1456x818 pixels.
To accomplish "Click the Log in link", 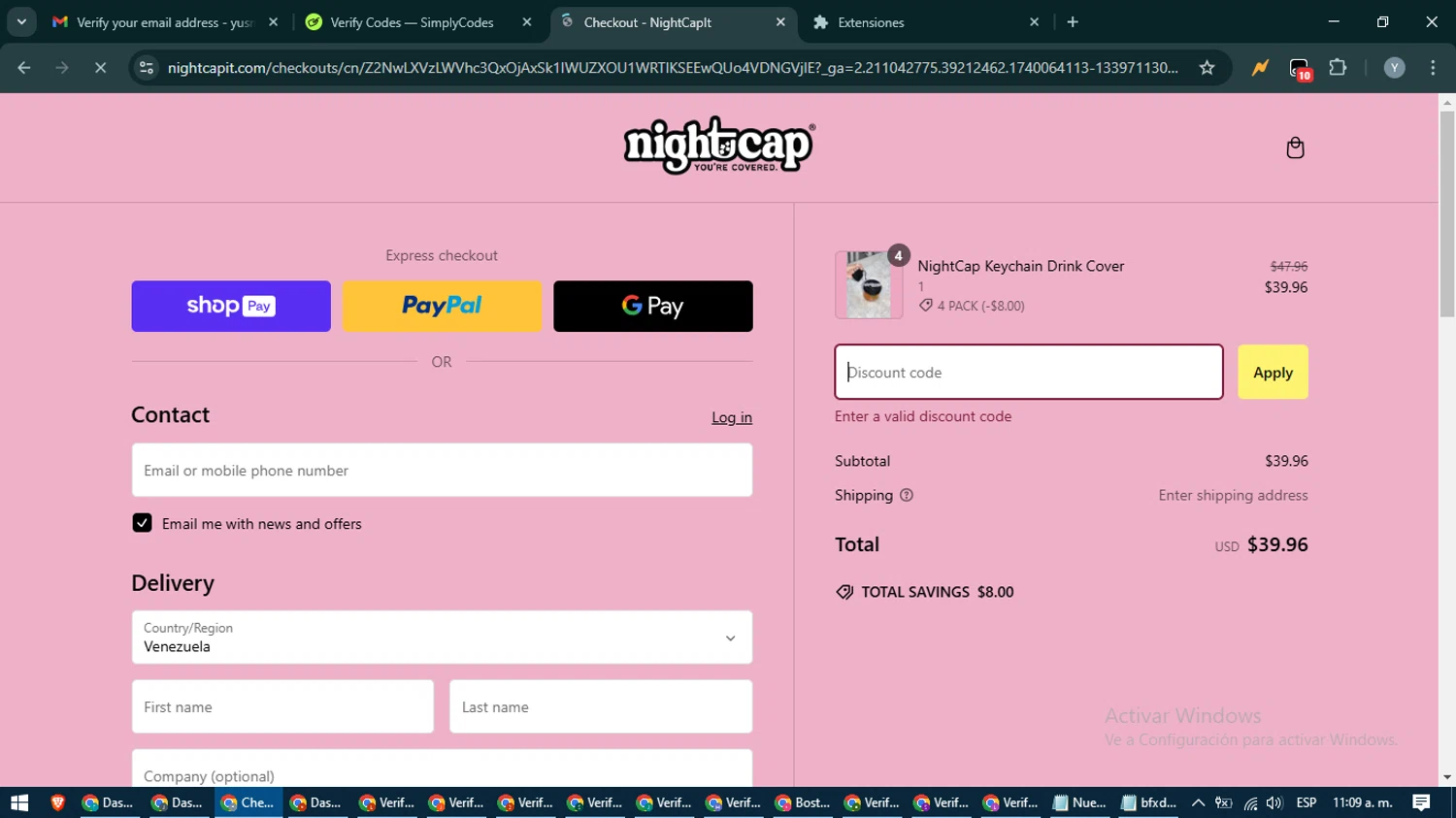I will [732, 417].
